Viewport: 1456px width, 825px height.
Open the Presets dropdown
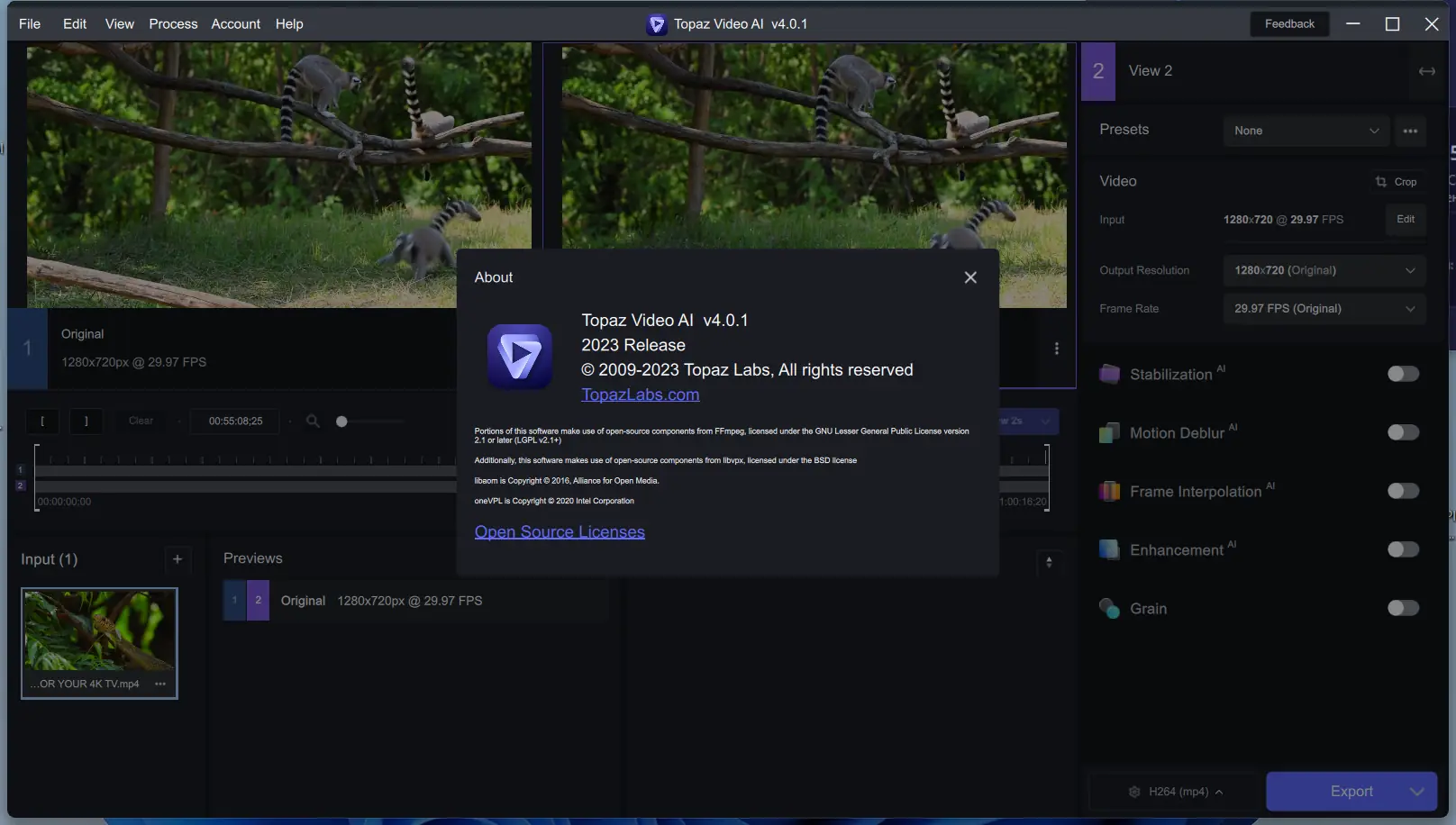[1306, 131]
